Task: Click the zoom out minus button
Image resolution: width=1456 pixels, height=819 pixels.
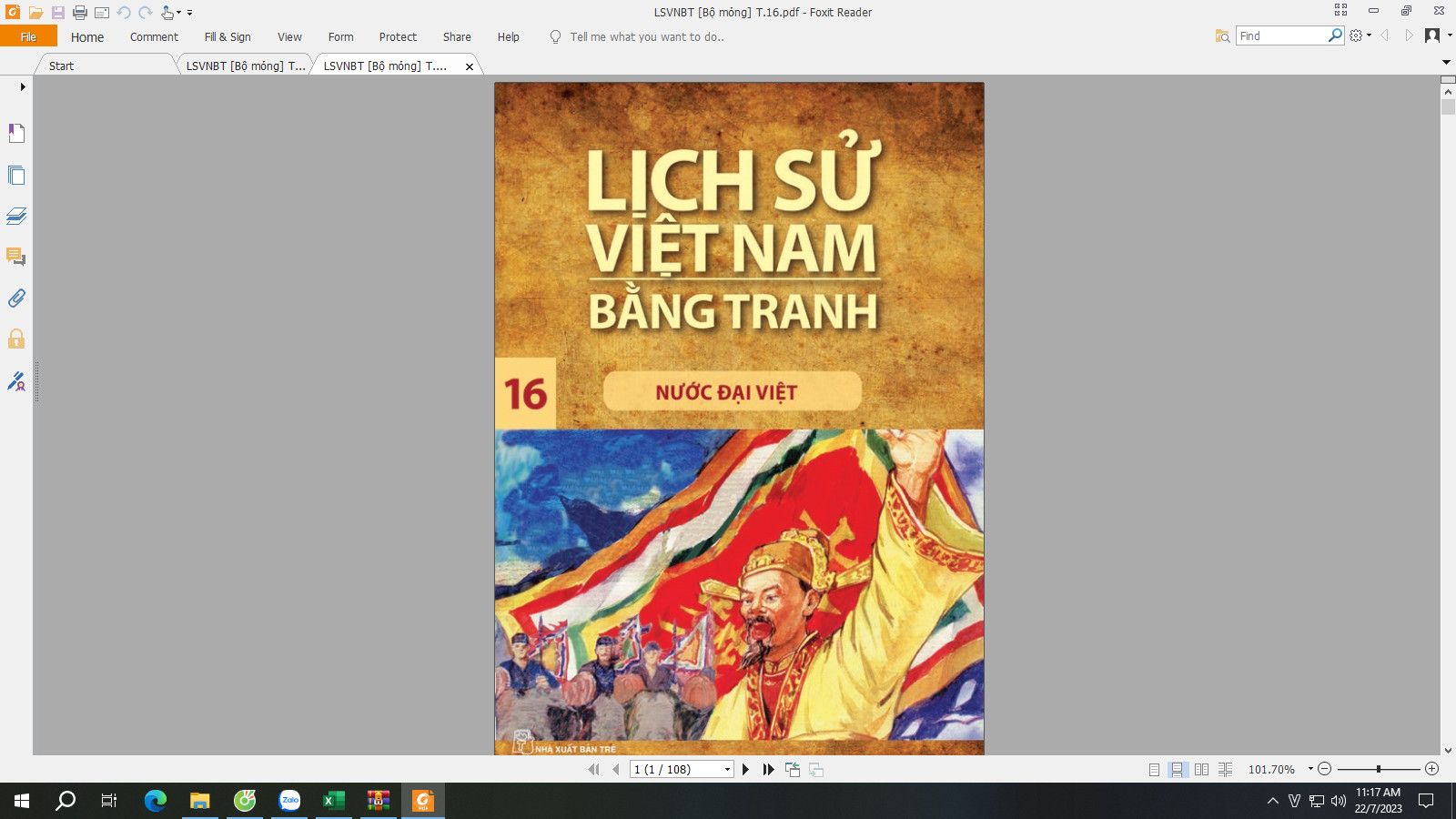Action: tap(1325, 769)
